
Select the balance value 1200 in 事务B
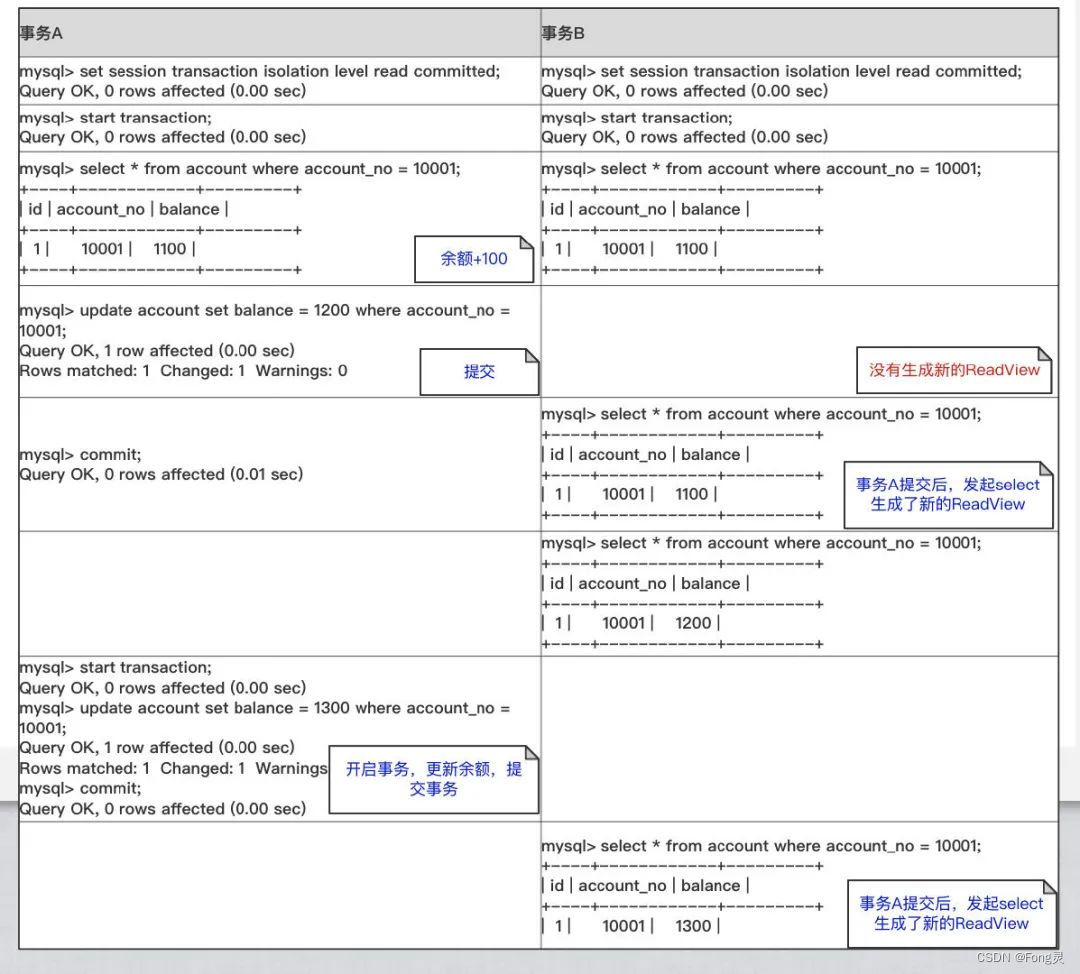point(693,623)
